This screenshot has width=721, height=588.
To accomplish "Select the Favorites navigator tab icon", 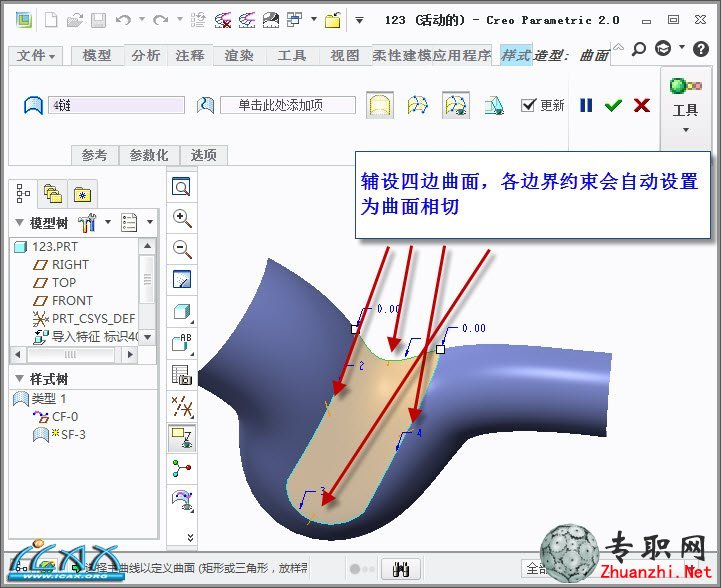I will [82, 194].
